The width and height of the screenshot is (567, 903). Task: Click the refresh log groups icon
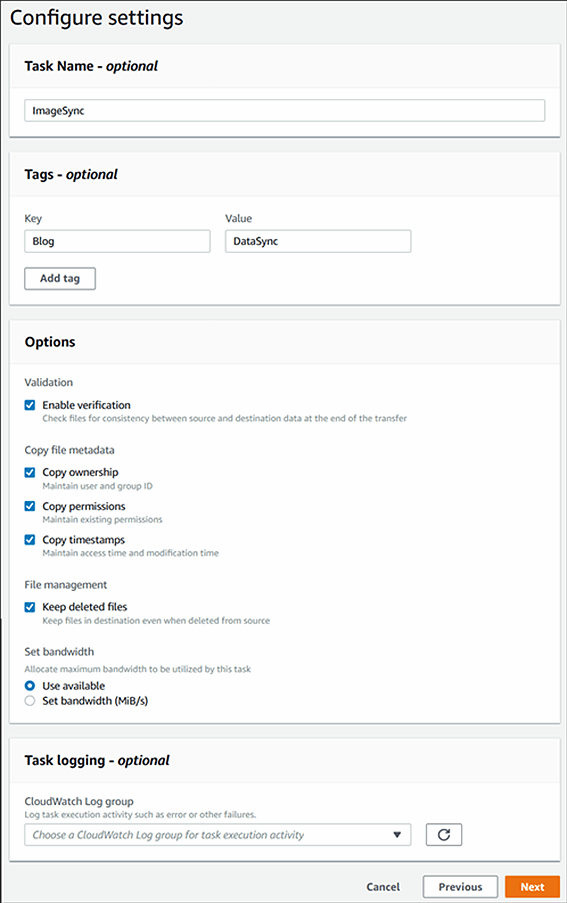[x=444, y=834]
